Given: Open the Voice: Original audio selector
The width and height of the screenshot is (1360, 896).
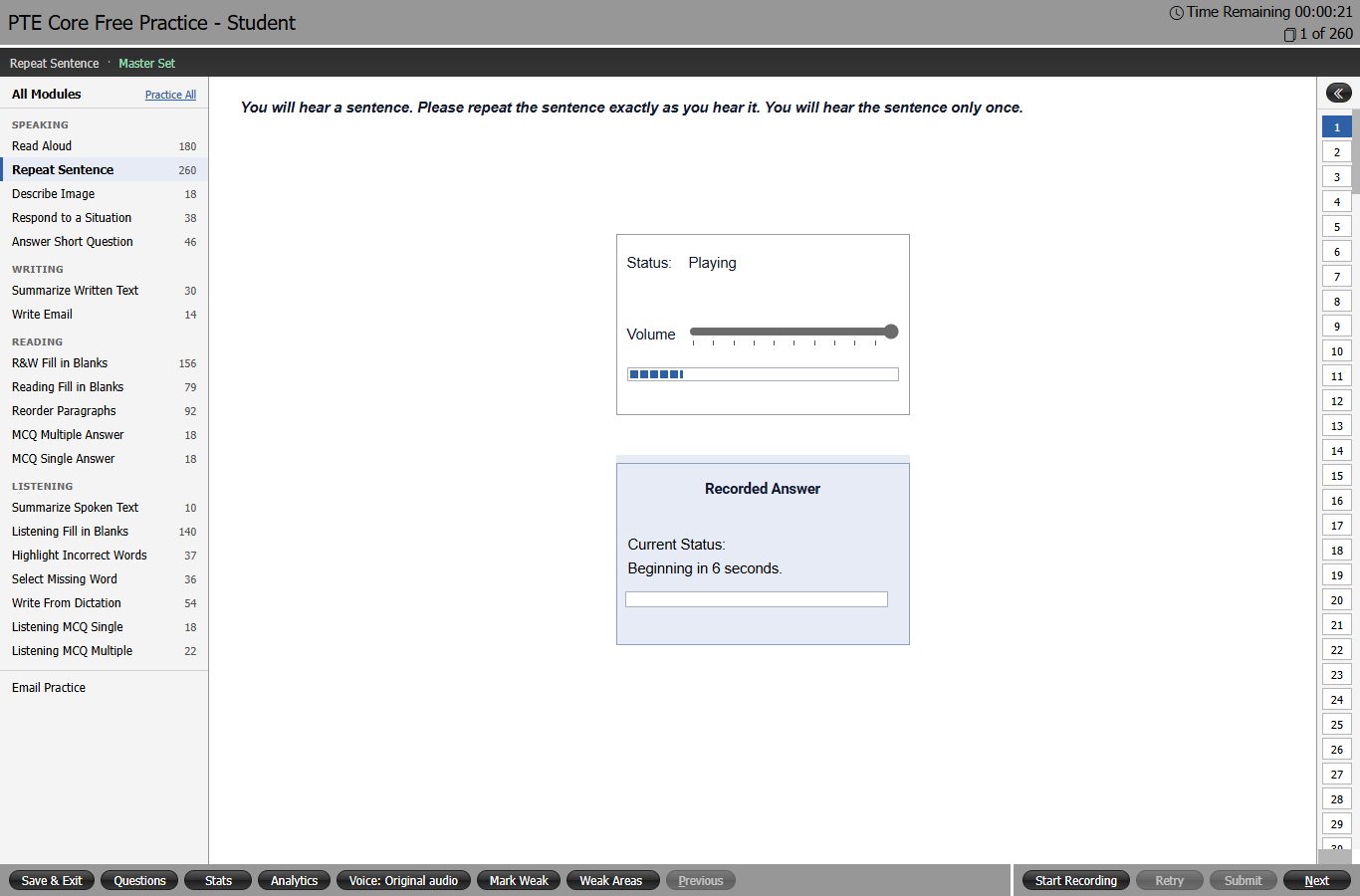Looking at the screenshot, I should 403,881.
